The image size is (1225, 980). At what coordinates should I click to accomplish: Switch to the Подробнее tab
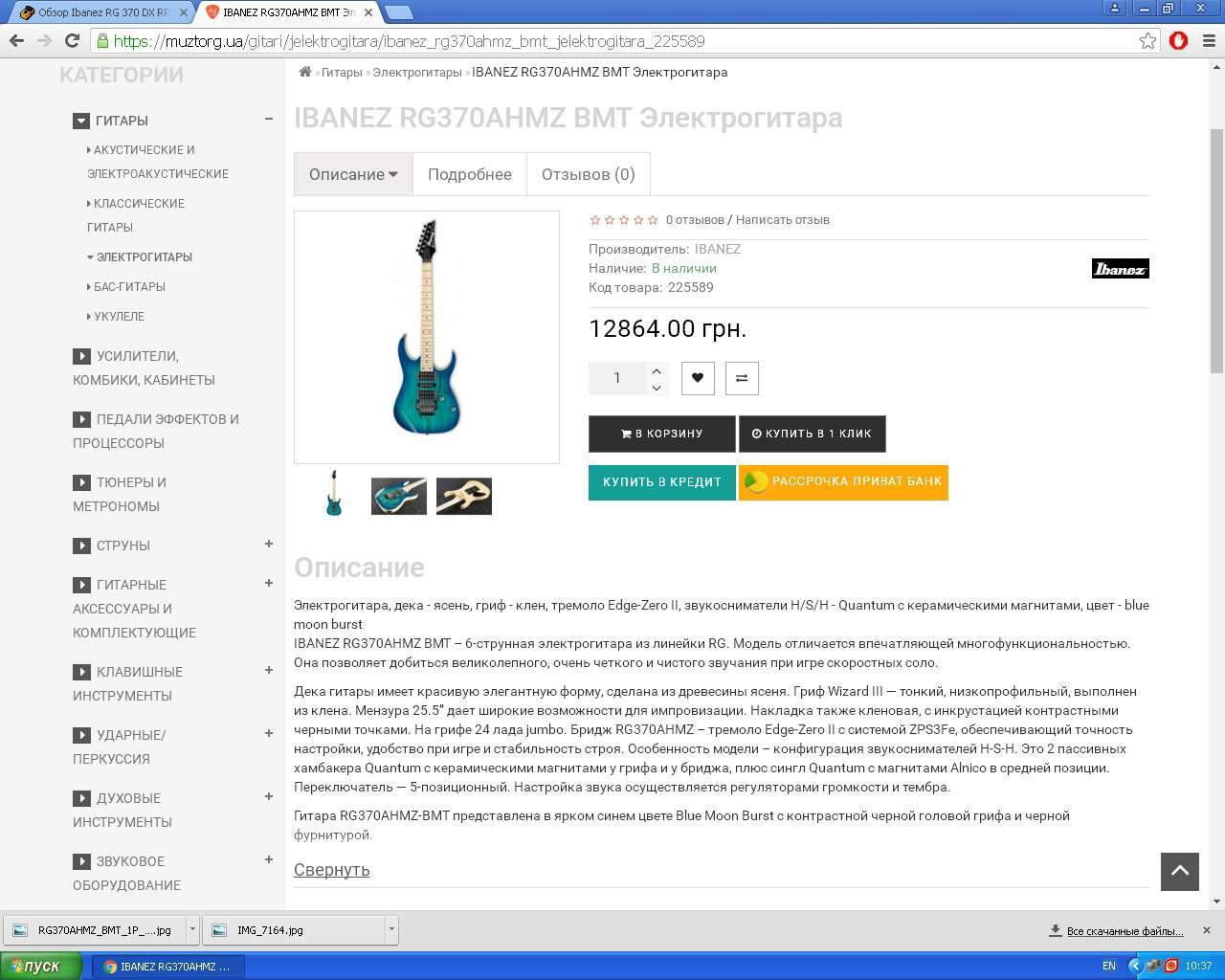tap(470, 174)
